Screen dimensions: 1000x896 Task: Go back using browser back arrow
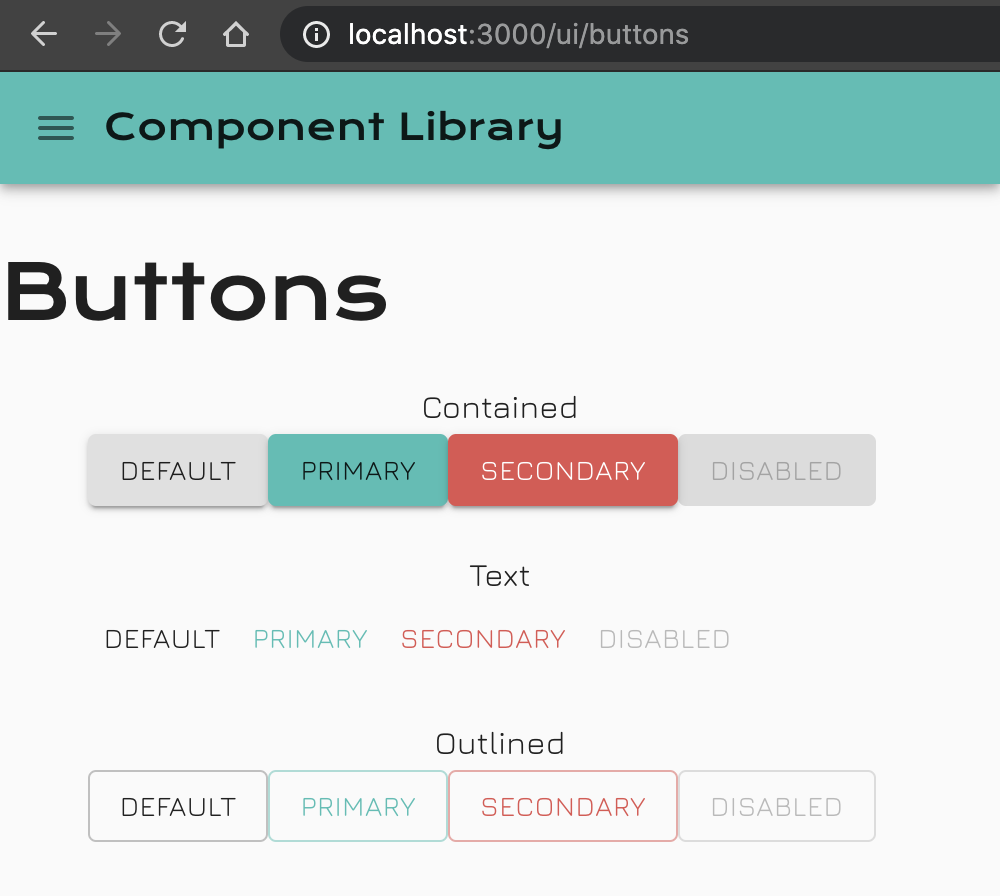44,34
